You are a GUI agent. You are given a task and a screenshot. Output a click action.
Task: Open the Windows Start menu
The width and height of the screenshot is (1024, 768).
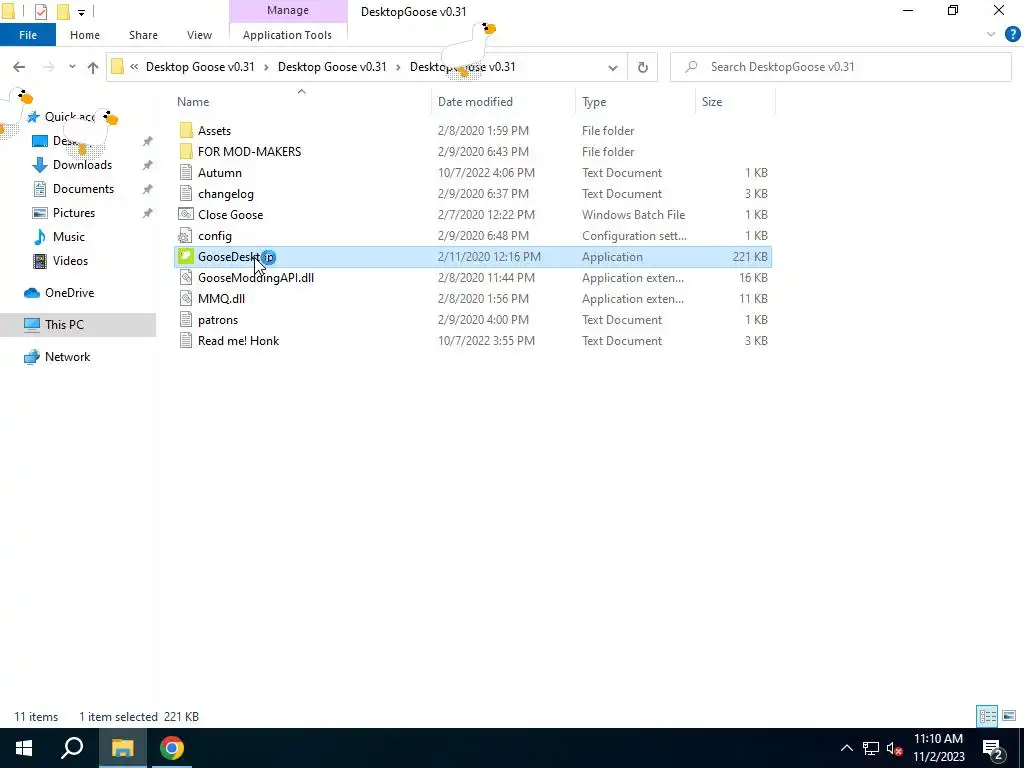(24, 748)
